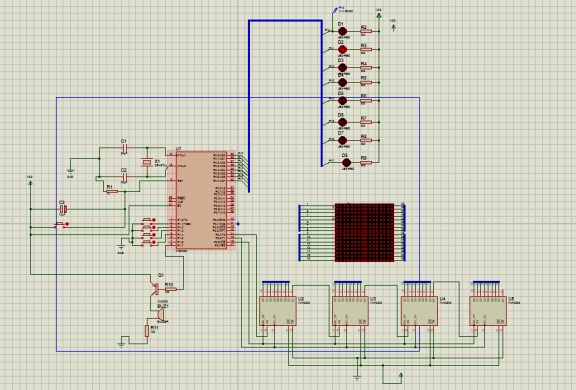This screenshot has width=576, height=390.
Task: Select LED D1 in the LED column
Action: pyautogui.click(x=342, y=32)
